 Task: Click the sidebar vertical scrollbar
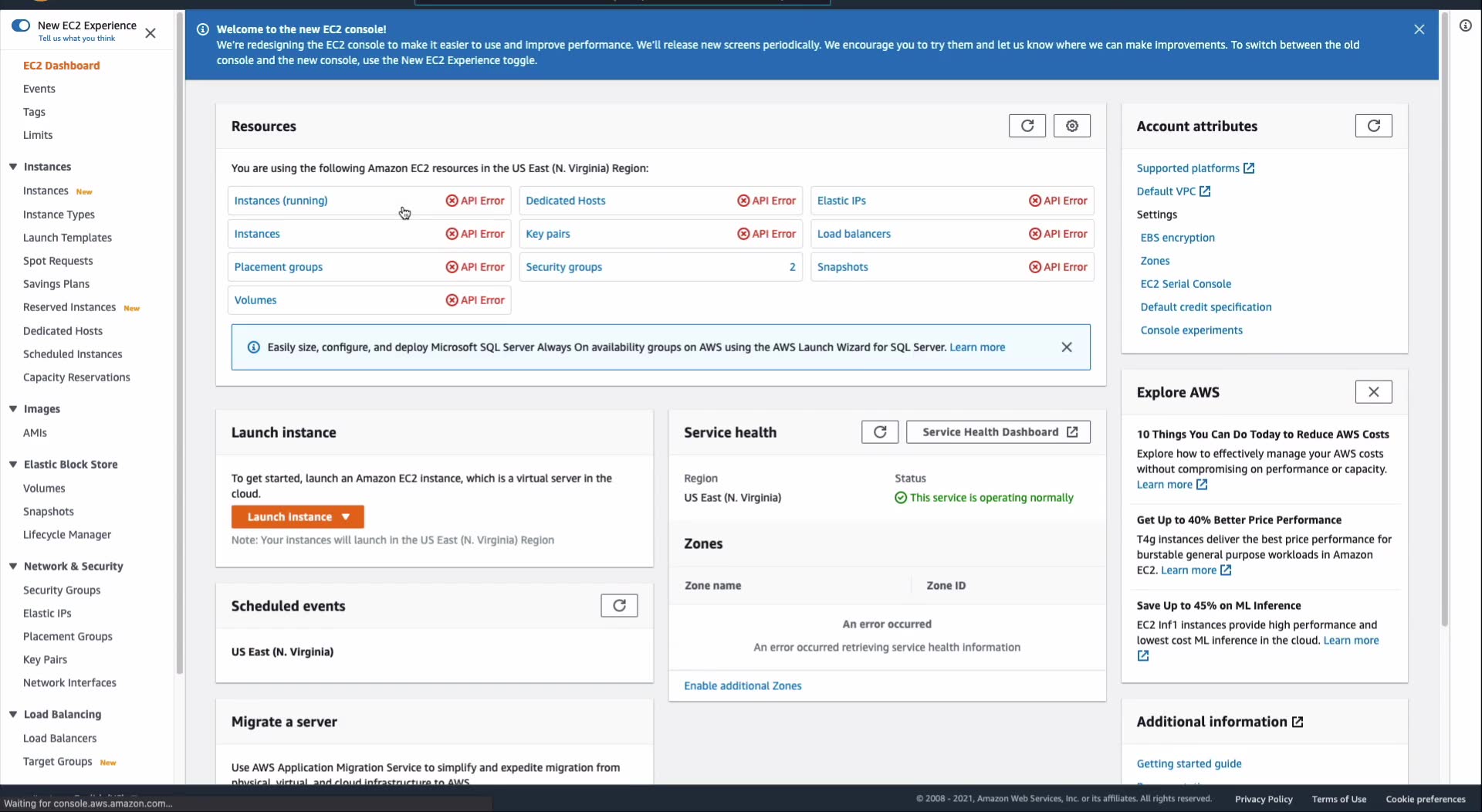180,343
